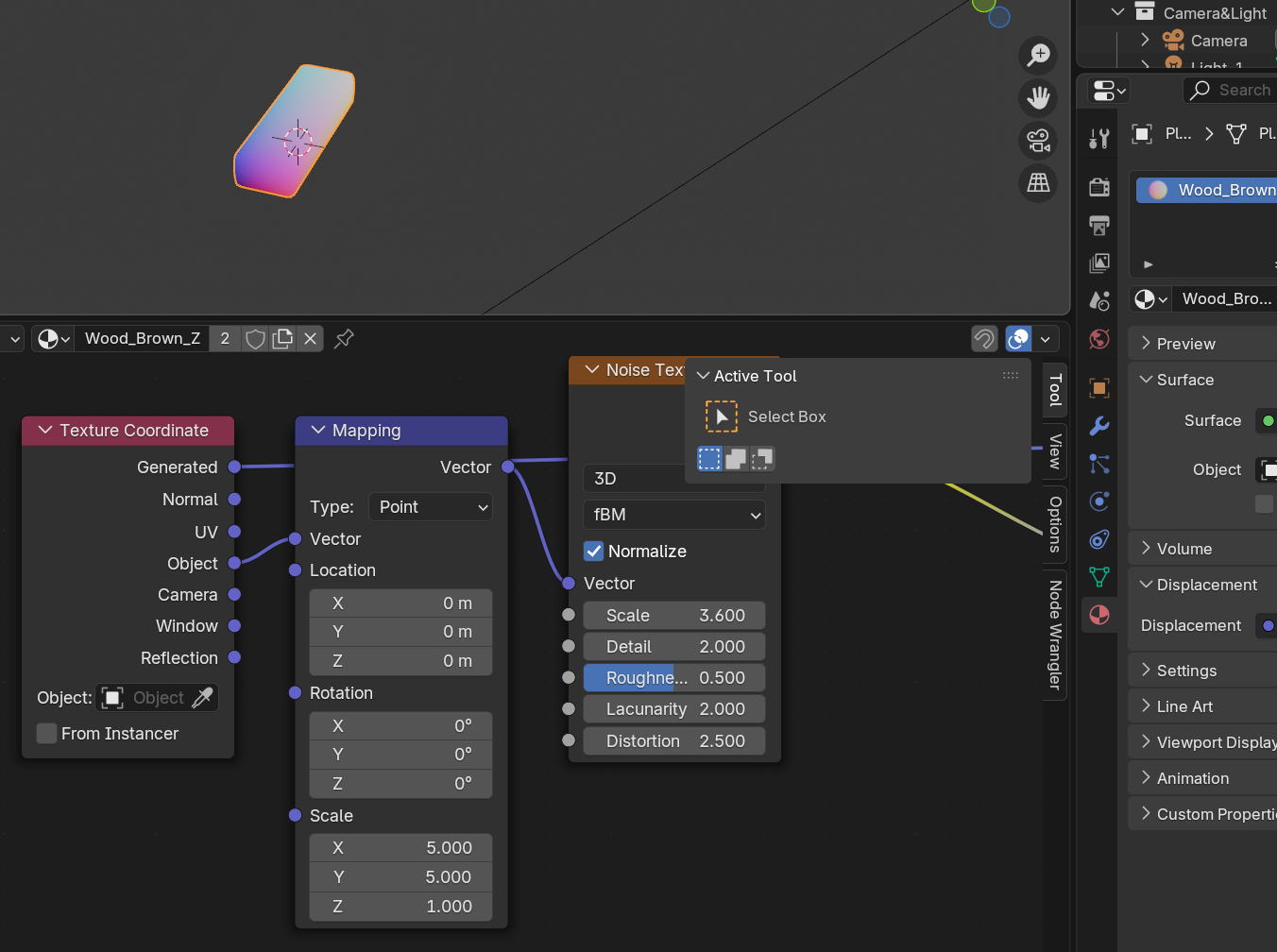Screen dimensions: 1277x952
Task: Switch to Node Wrangler sidebar tab
Action: [x=1055, y=635]
